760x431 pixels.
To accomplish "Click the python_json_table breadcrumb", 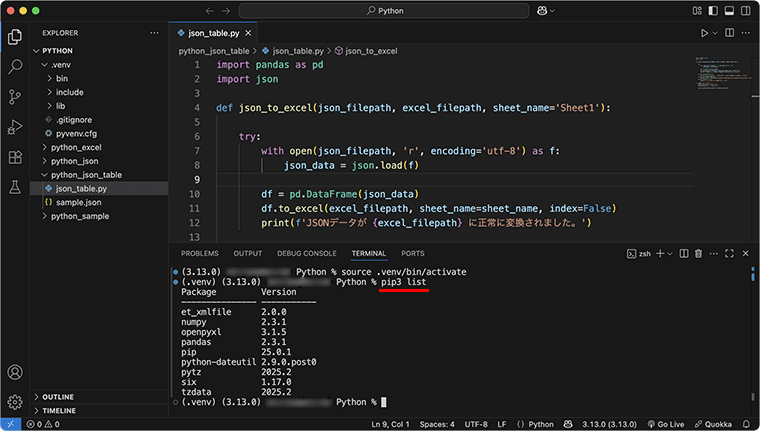I will 214,51.
